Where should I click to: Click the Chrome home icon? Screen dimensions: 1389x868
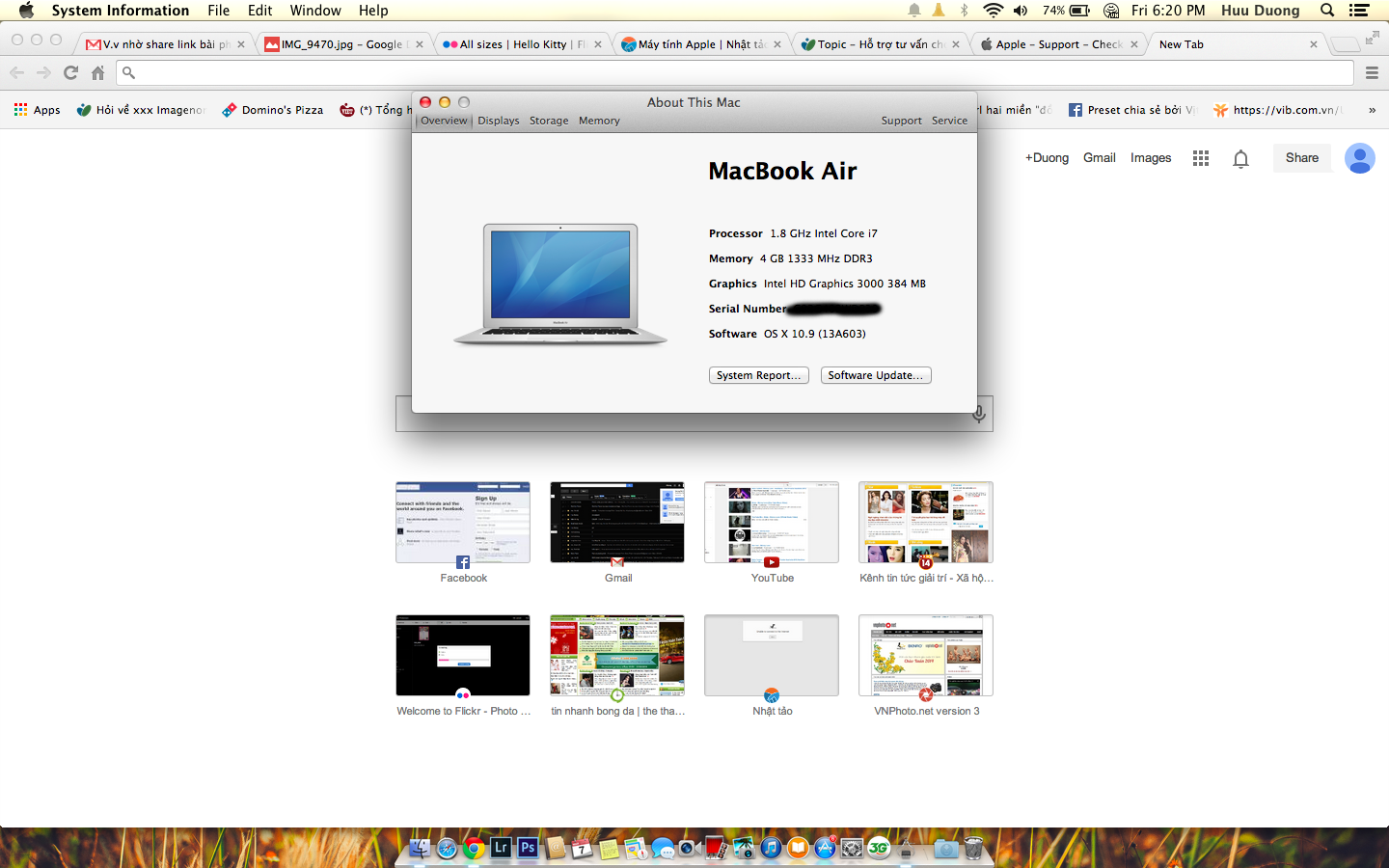tap(97, 72)
